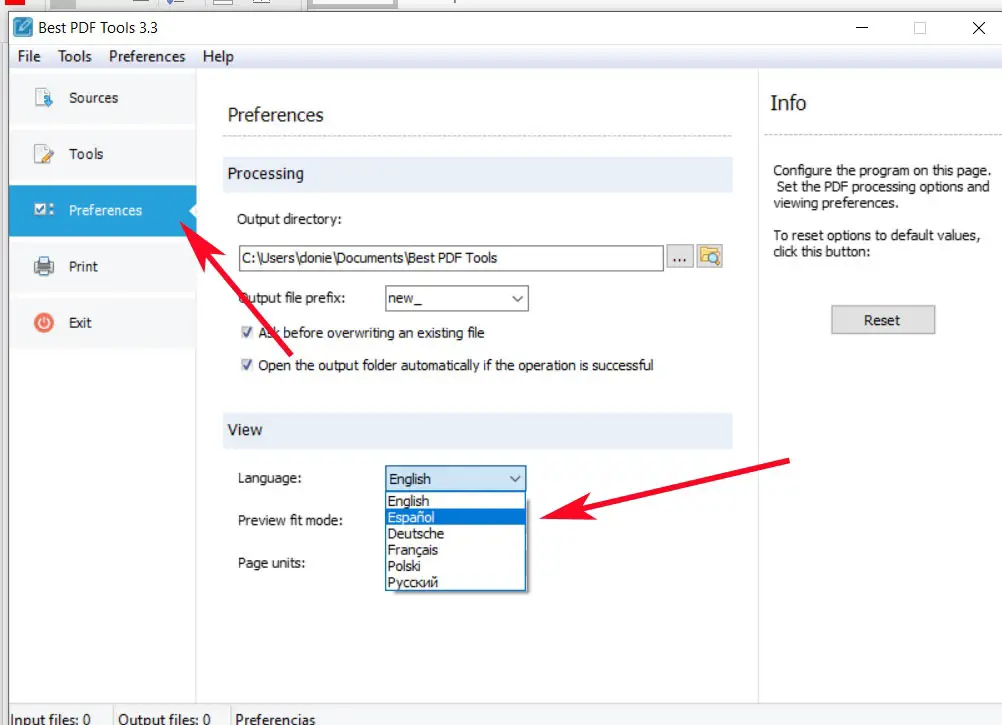
Task: Click into the Output directory path field
Action: pos(451,257)
